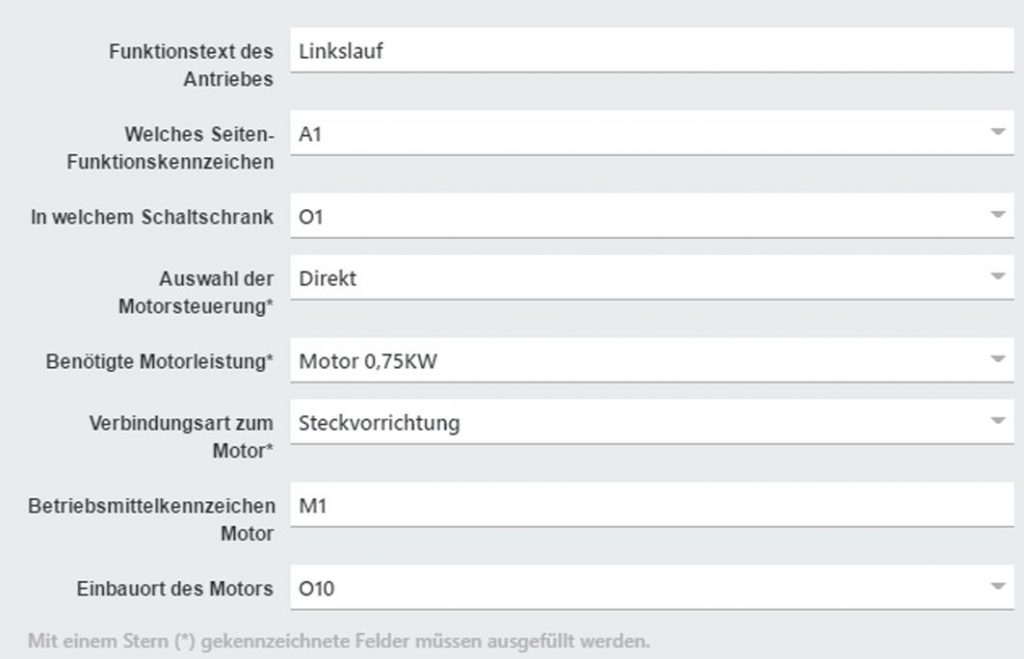Viewport: 1024px width, 659px height.
Task: Click the "Einbauort des Motors" label
Action: [175, 589]
